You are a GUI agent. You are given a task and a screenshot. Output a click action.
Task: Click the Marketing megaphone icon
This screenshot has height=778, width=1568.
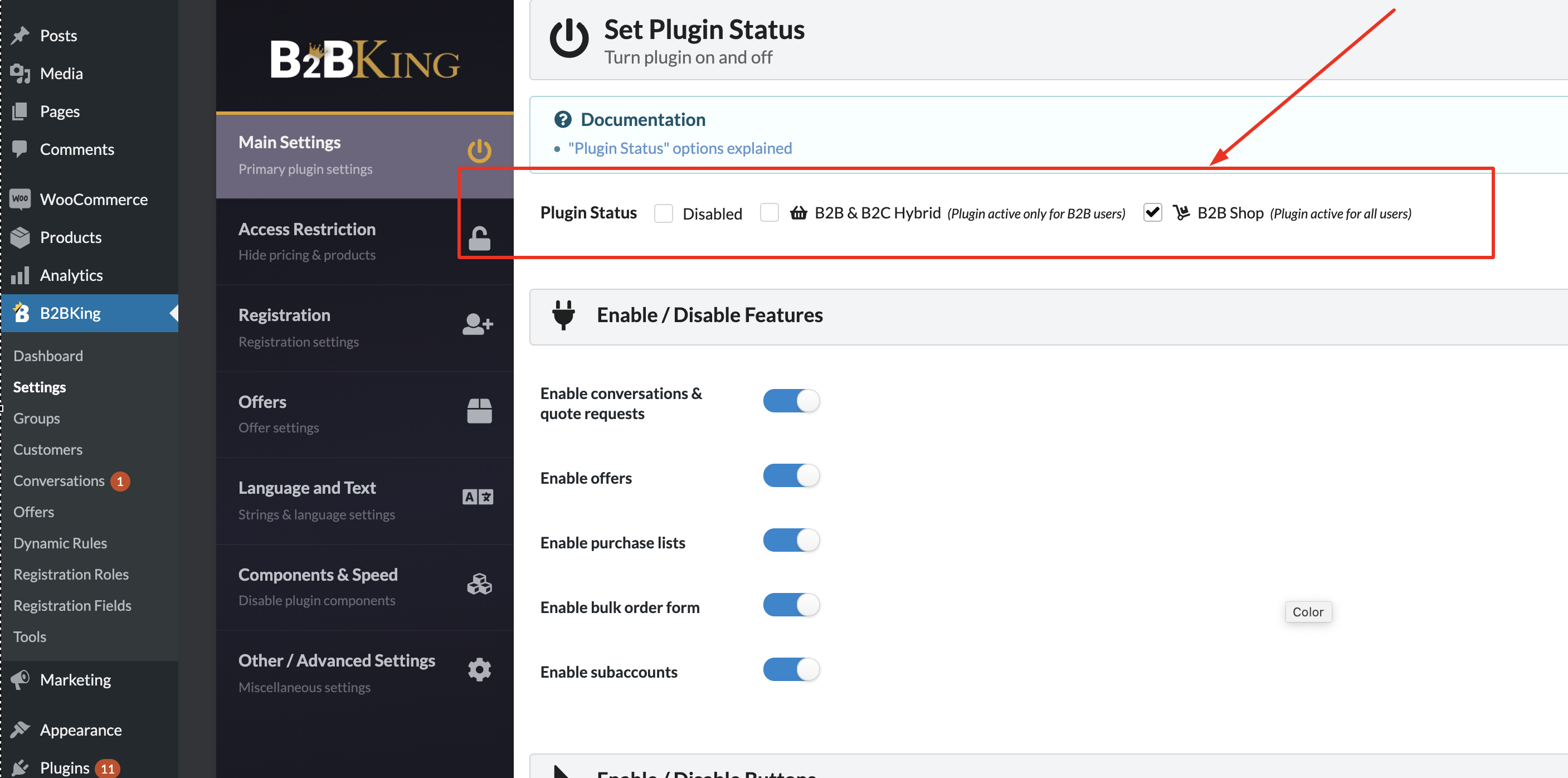(20, 679)
